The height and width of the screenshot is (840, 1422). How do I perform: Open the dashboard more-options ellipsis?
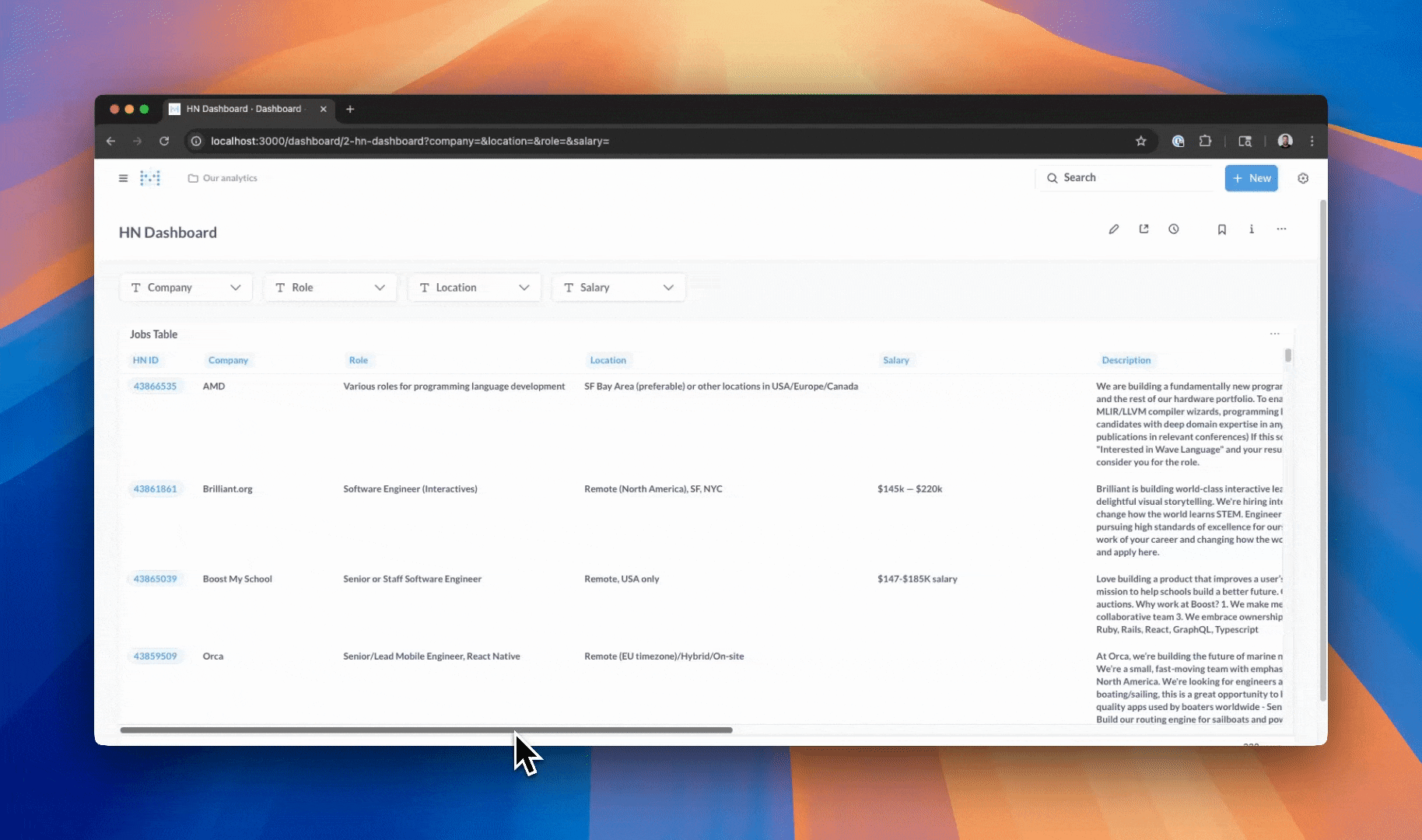click(x=1281, y=229)
